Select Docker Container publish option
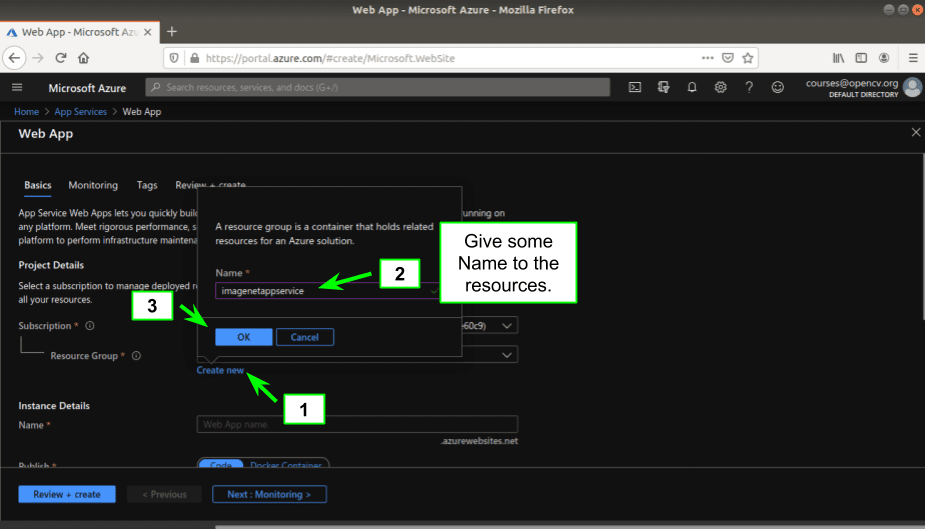This screenshot has height=529, width=925. (286, 464)
